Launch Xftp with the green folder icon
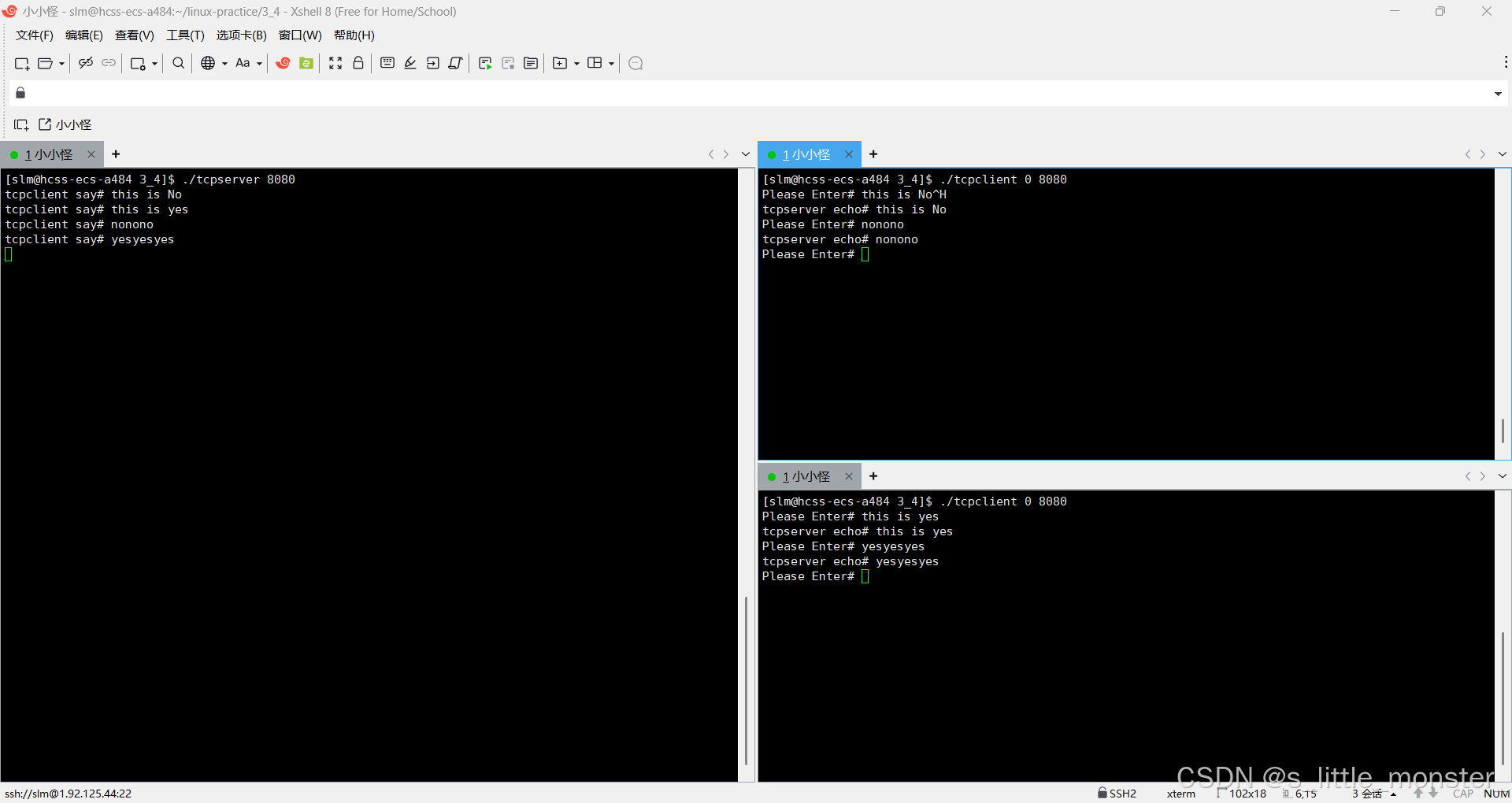1512x803 pixels. 306,63
